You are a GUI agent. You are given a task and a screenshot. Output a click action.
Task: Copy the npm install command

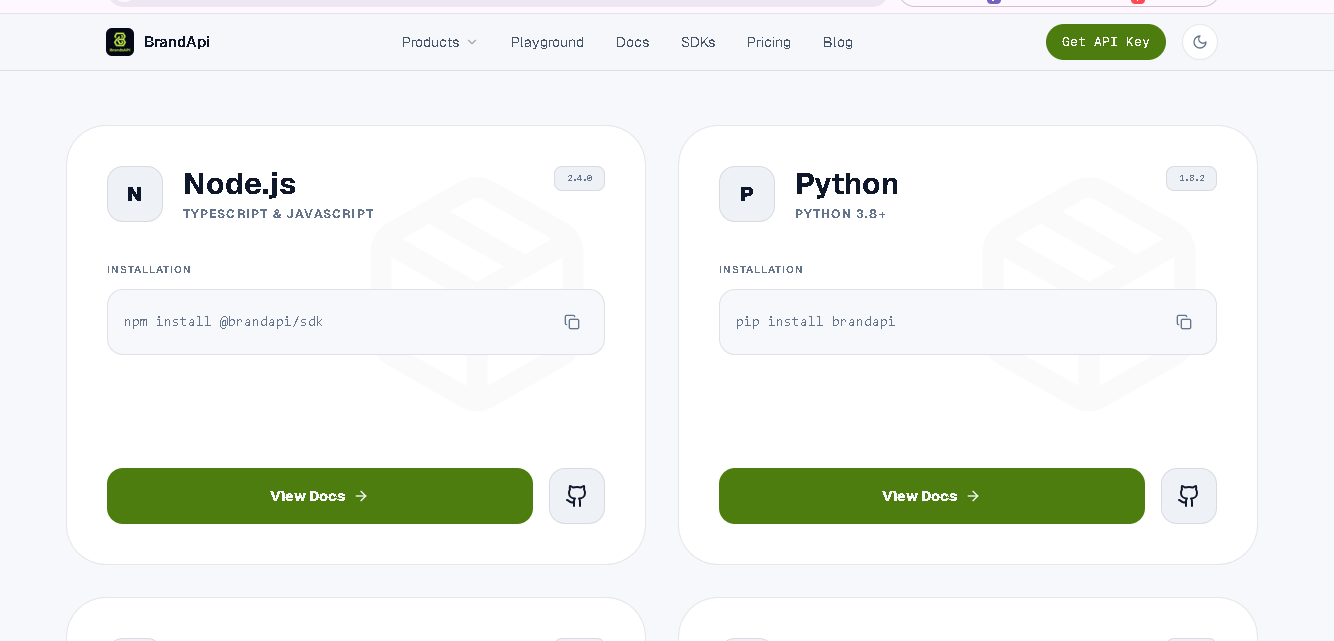click(x=572, y=322)
